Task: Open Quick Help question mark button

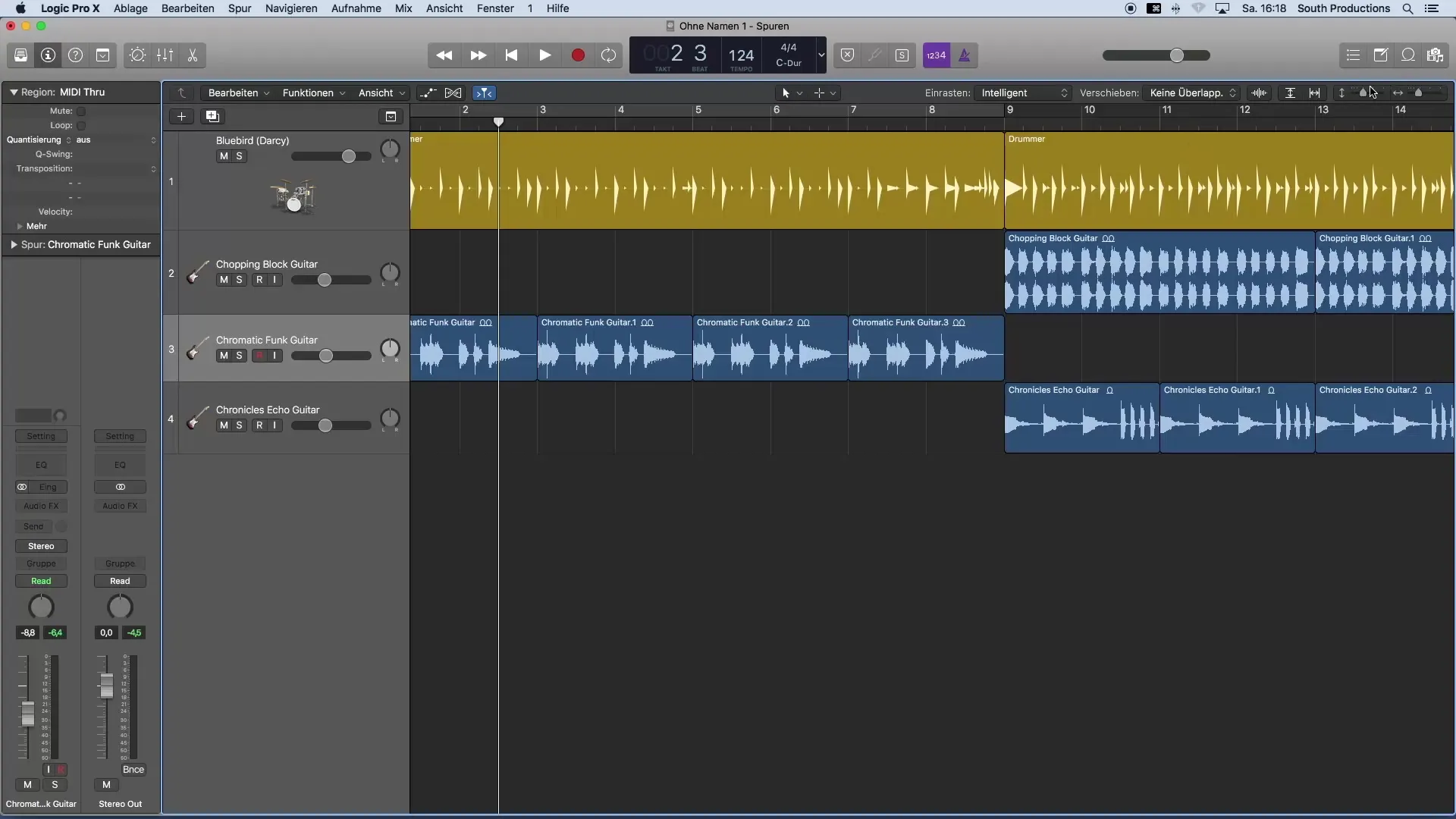Action: tap(75, 55)
